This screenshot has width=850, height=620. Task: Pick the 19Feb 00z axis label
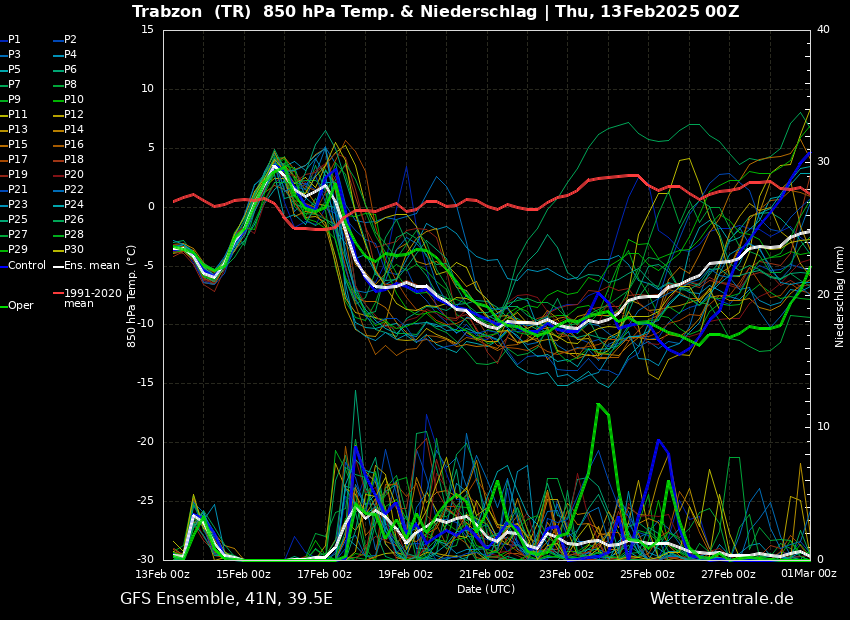point(405,574)
